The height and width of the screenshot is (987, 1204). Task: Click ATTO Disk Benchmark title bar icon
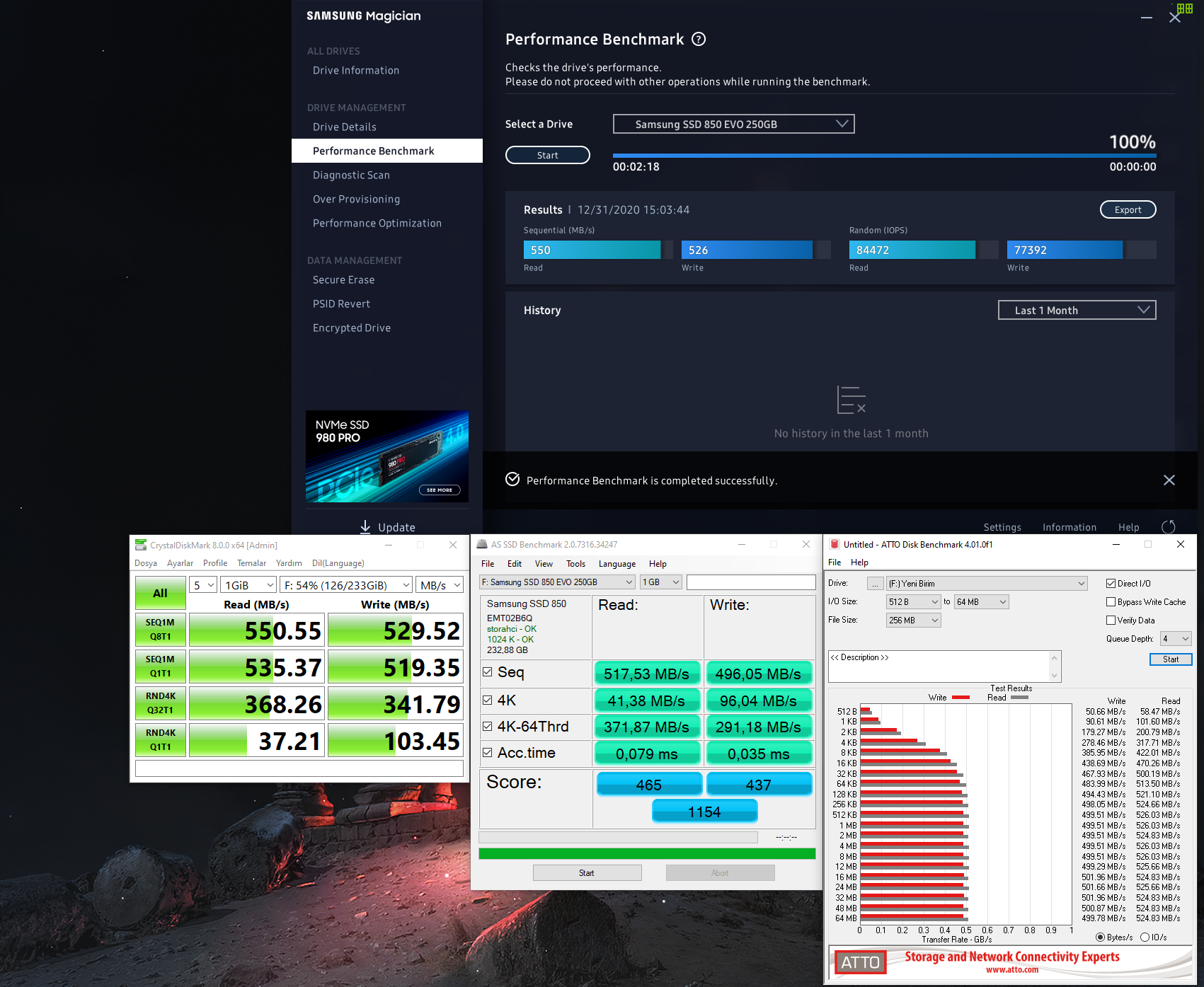[835, 544]
